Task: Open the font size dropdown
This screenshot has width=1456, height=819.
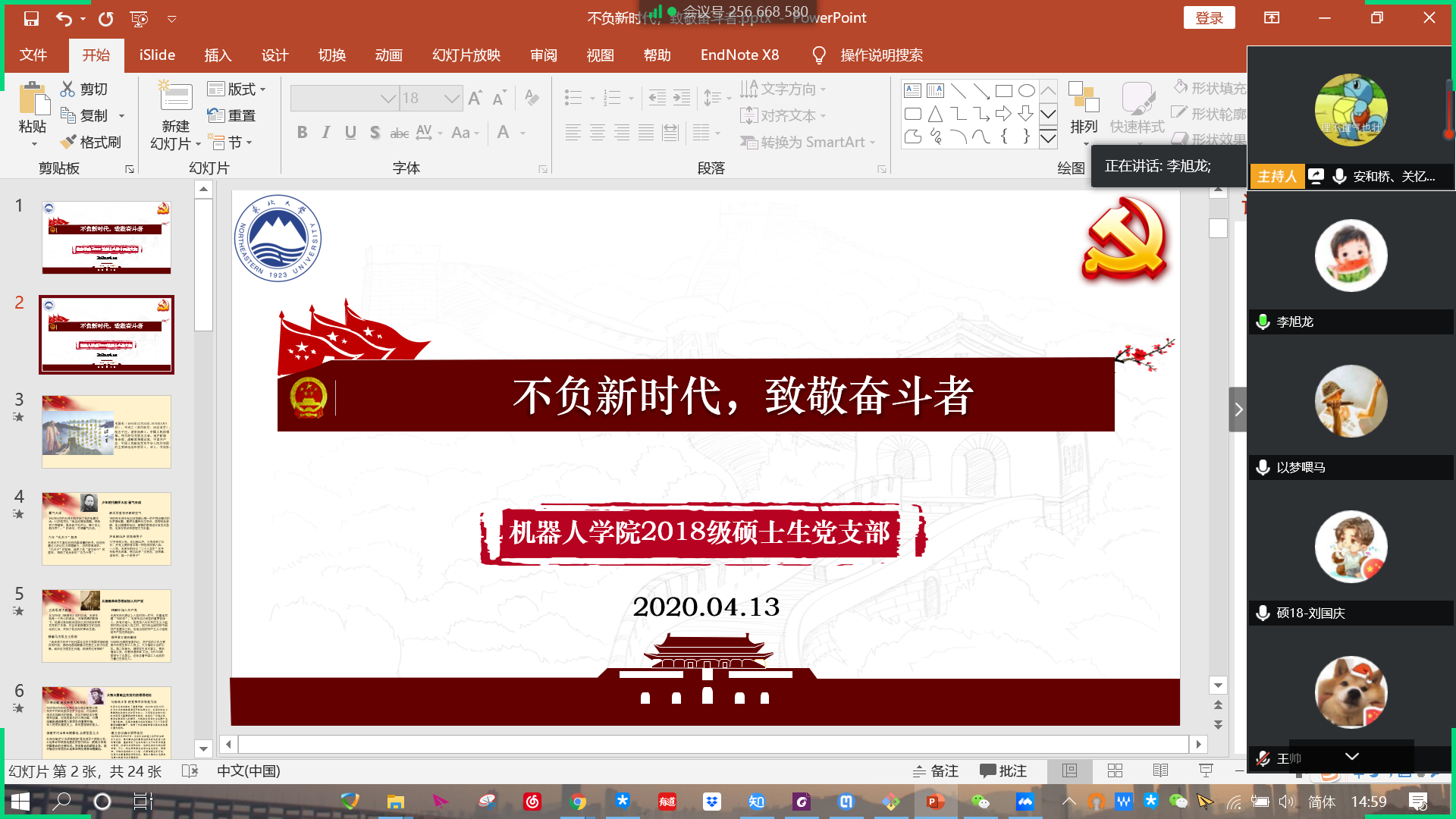Action: coord(452,98)
